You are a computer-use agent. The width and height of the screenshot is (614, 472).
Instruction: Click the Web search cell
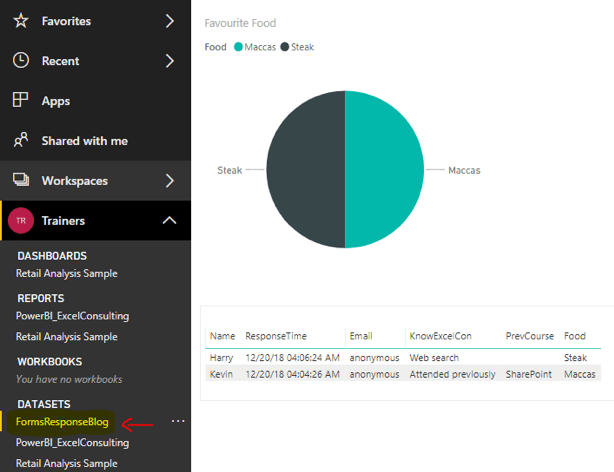point(434,358)
